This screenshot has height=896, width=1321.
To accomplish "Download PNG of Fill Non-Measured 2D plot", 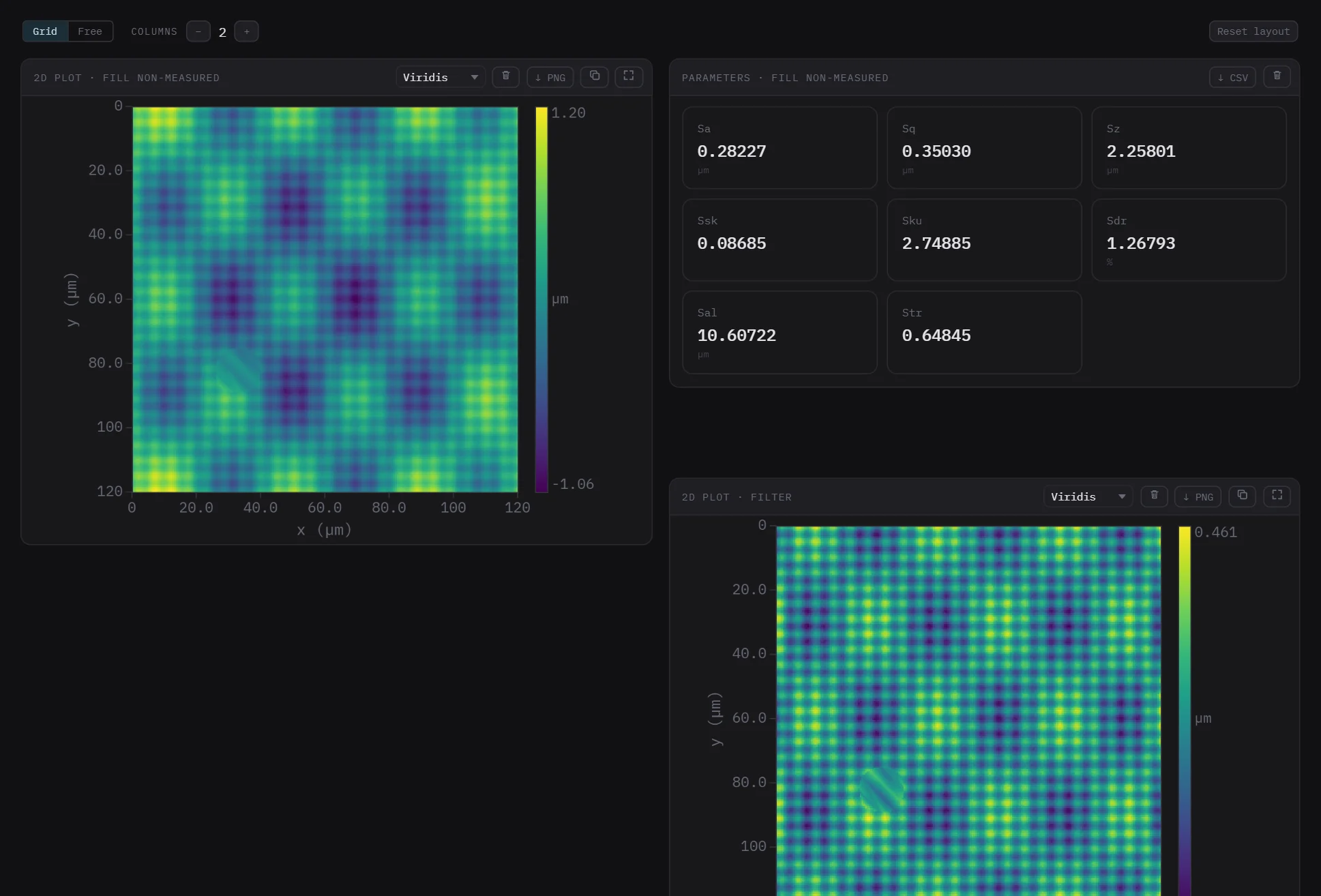I will pyautogui.click(x=550, y=77).
